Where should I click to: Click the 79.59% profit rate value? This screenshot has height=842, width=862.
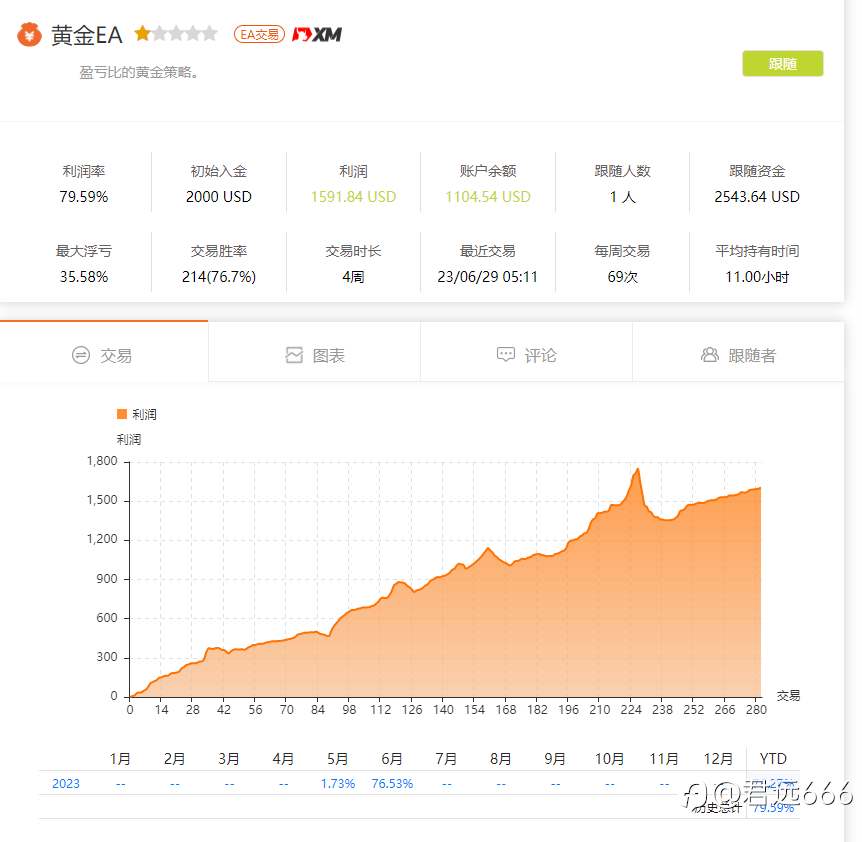tap(84, 197)
